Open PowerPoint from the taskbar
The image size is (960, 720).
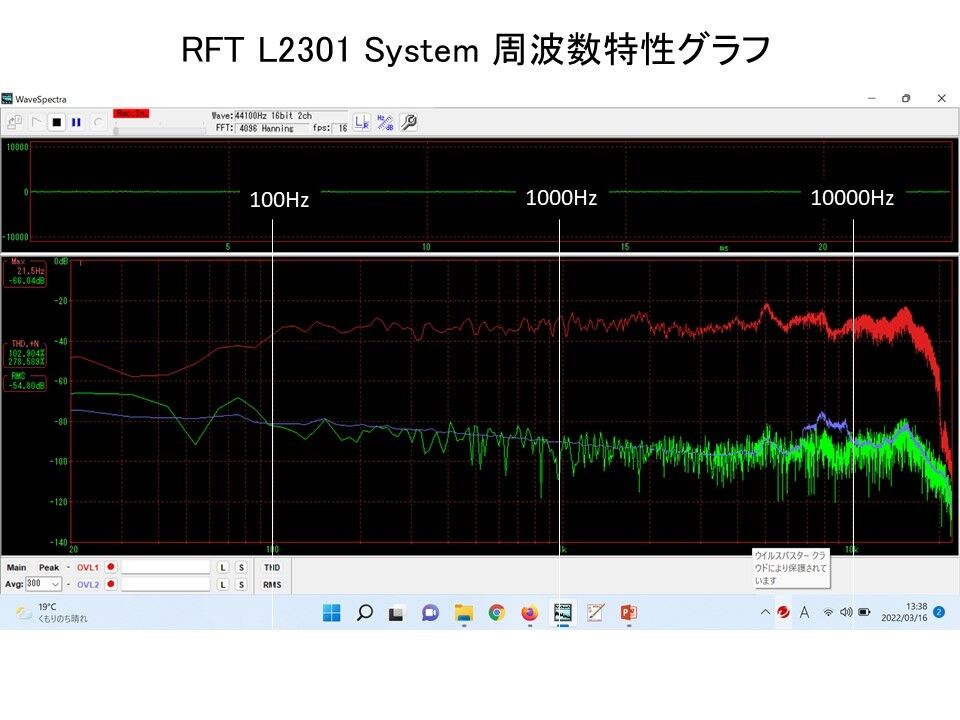(628, 611)
